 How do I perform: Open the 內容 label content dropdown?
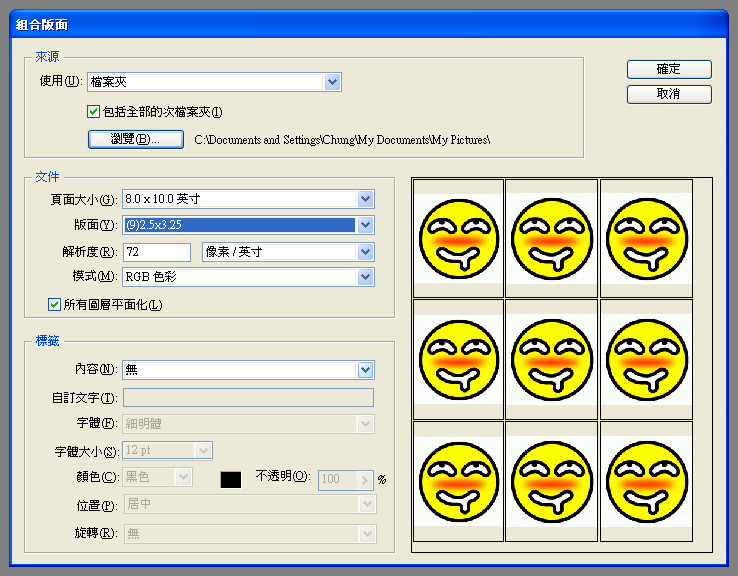point(365,370)
